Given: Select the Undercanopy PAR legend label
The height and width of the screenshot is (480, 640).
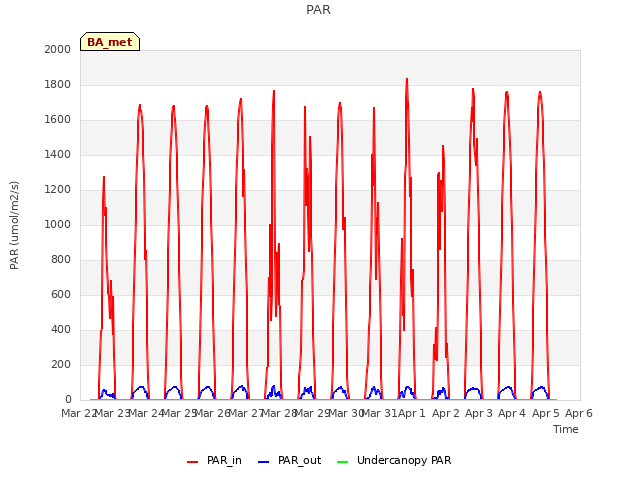Looking at the screenshot, I should click(404, 460).
